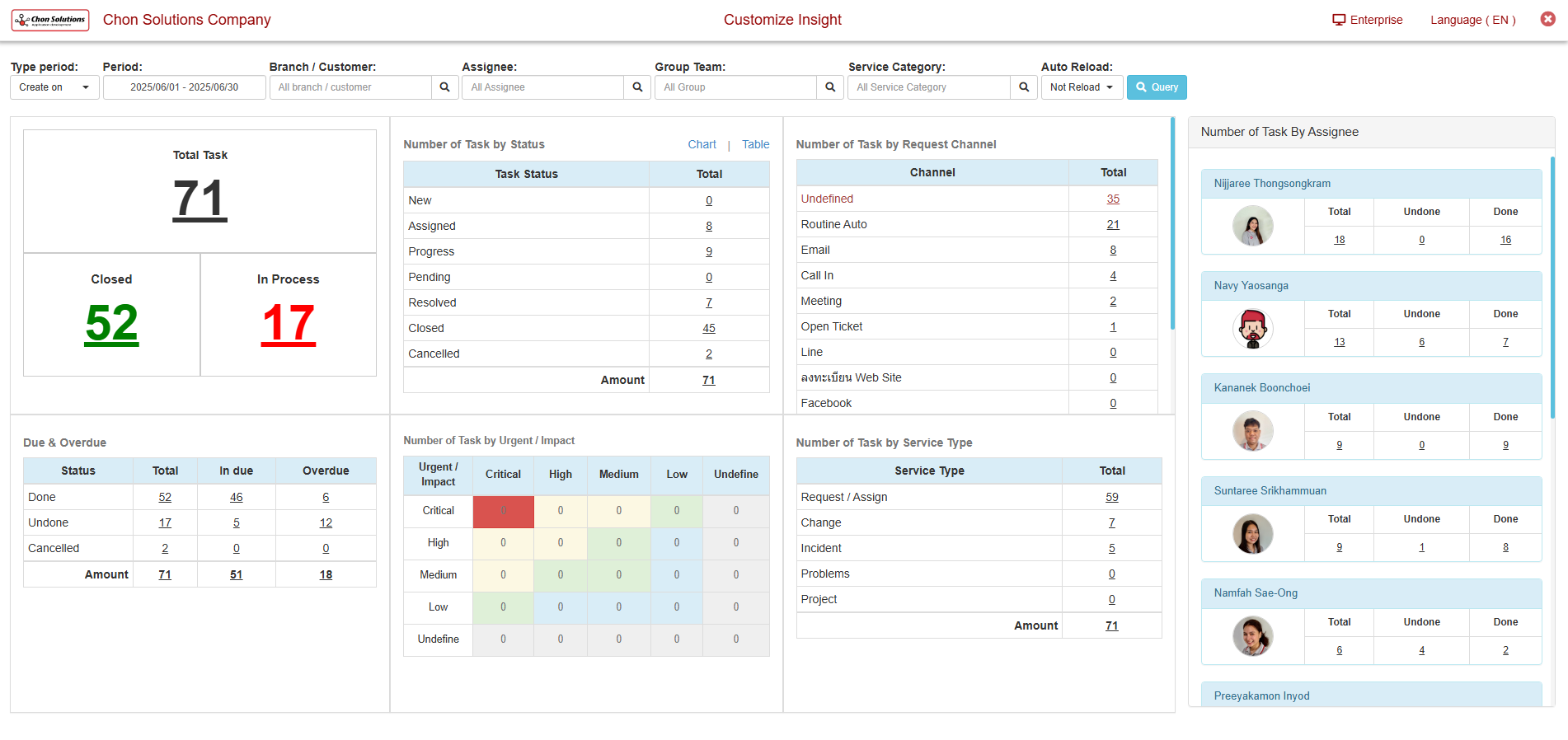This screenshot has width=1568, height=740.
Task: Click the Period date range field
Action: [x=184, y=87]
